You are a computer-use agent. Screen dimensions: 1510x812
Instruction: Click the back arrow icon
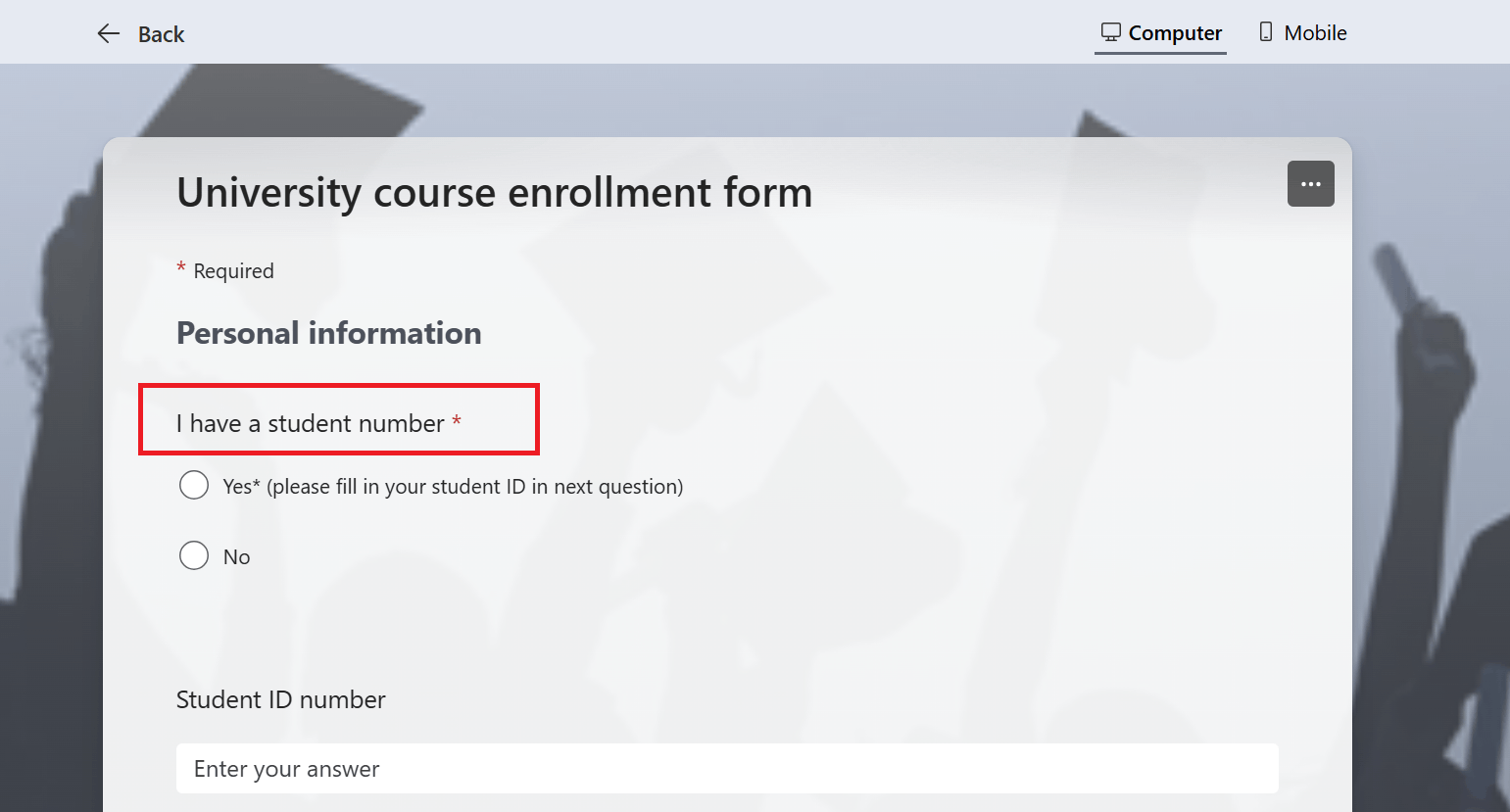click(x=108, y=32)
